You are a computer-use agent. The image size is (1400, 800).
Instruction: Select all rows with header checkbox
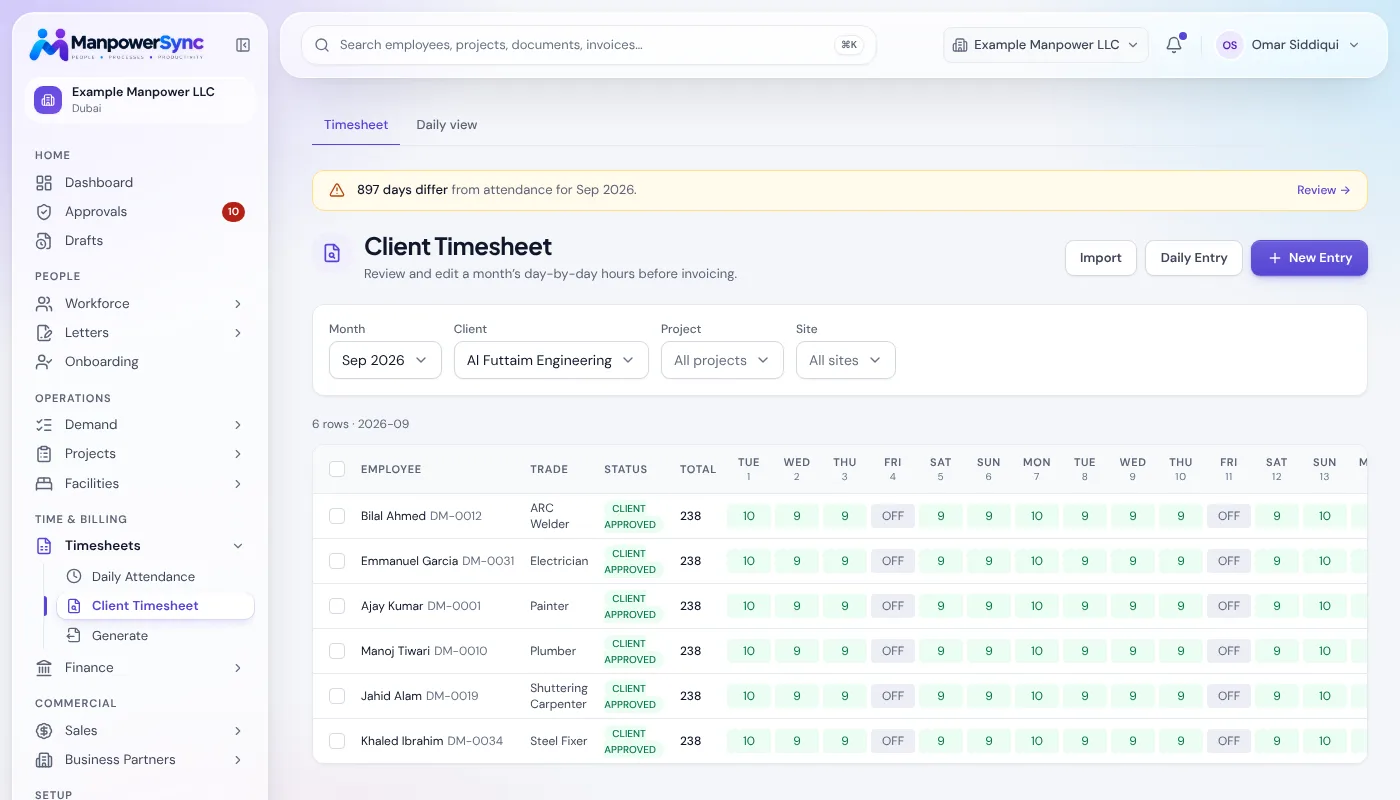[337, 469]
